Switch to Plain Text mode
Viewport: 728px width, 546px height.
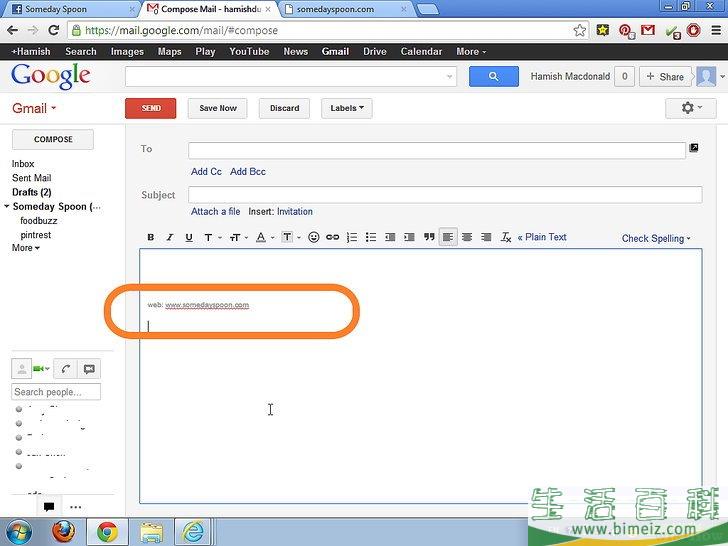pos(542,237)
